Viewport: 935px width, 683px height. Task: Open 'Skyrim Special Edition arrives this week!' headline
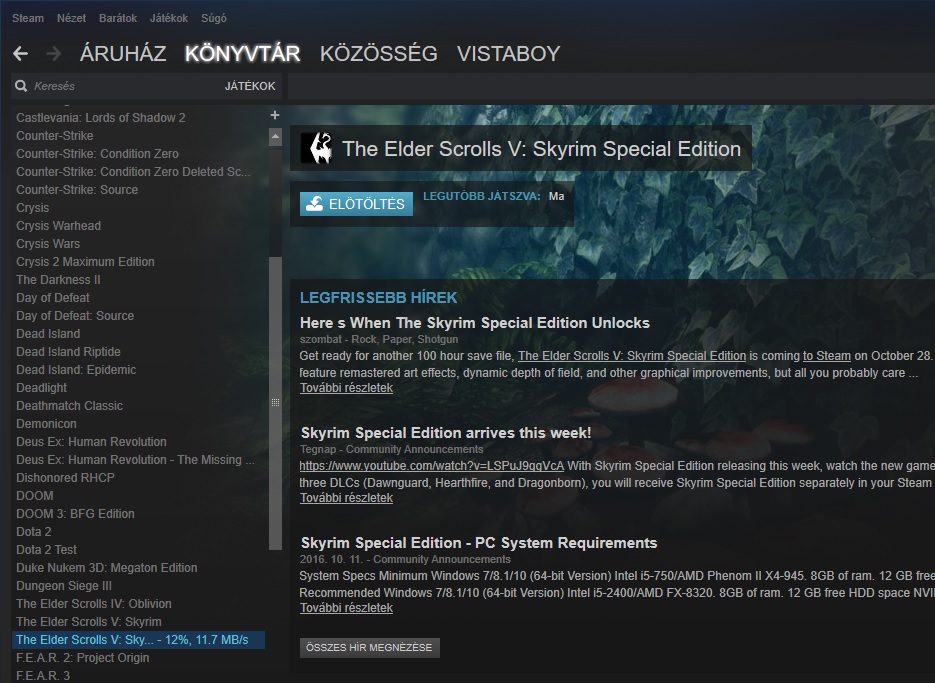tap(446, 432)
